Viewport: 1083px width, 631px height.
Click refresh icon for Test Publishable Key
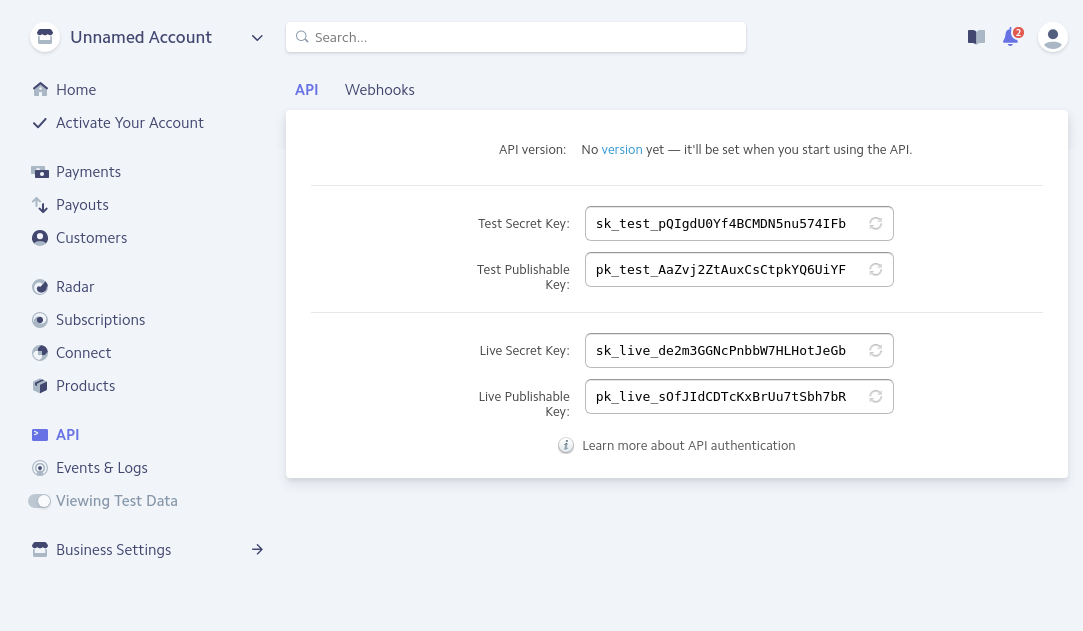point(875,270)
